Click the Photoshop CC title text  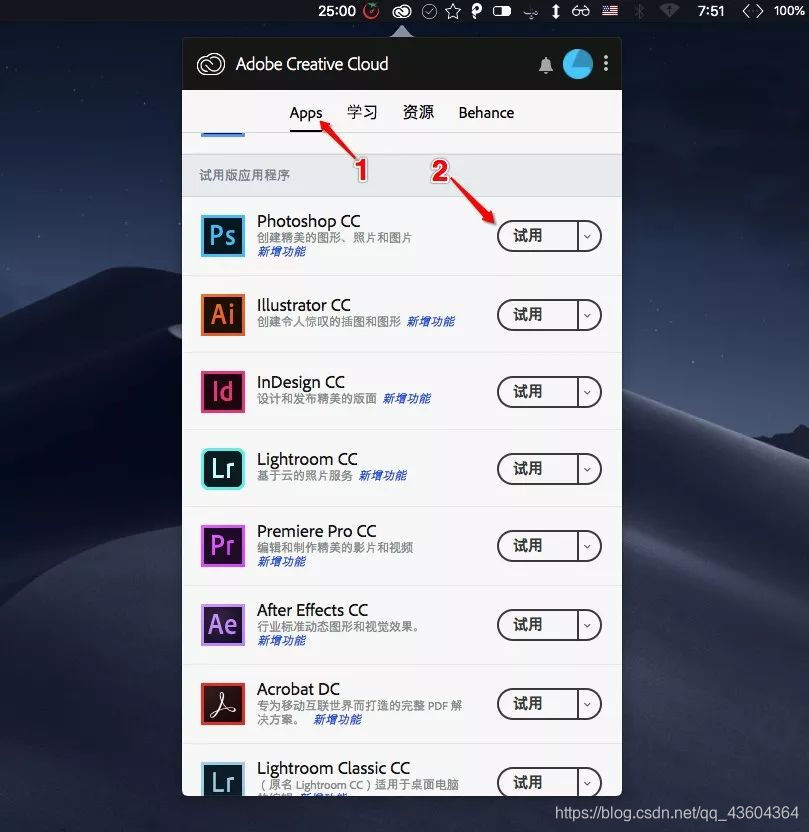(309, 221)
